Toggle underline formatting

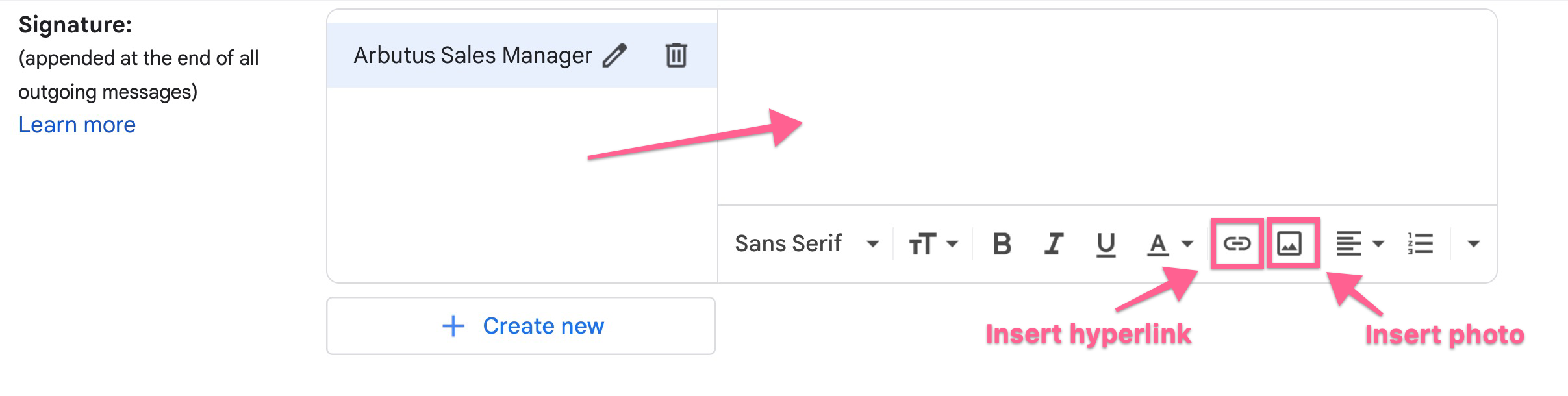(x=1106, y=244)
